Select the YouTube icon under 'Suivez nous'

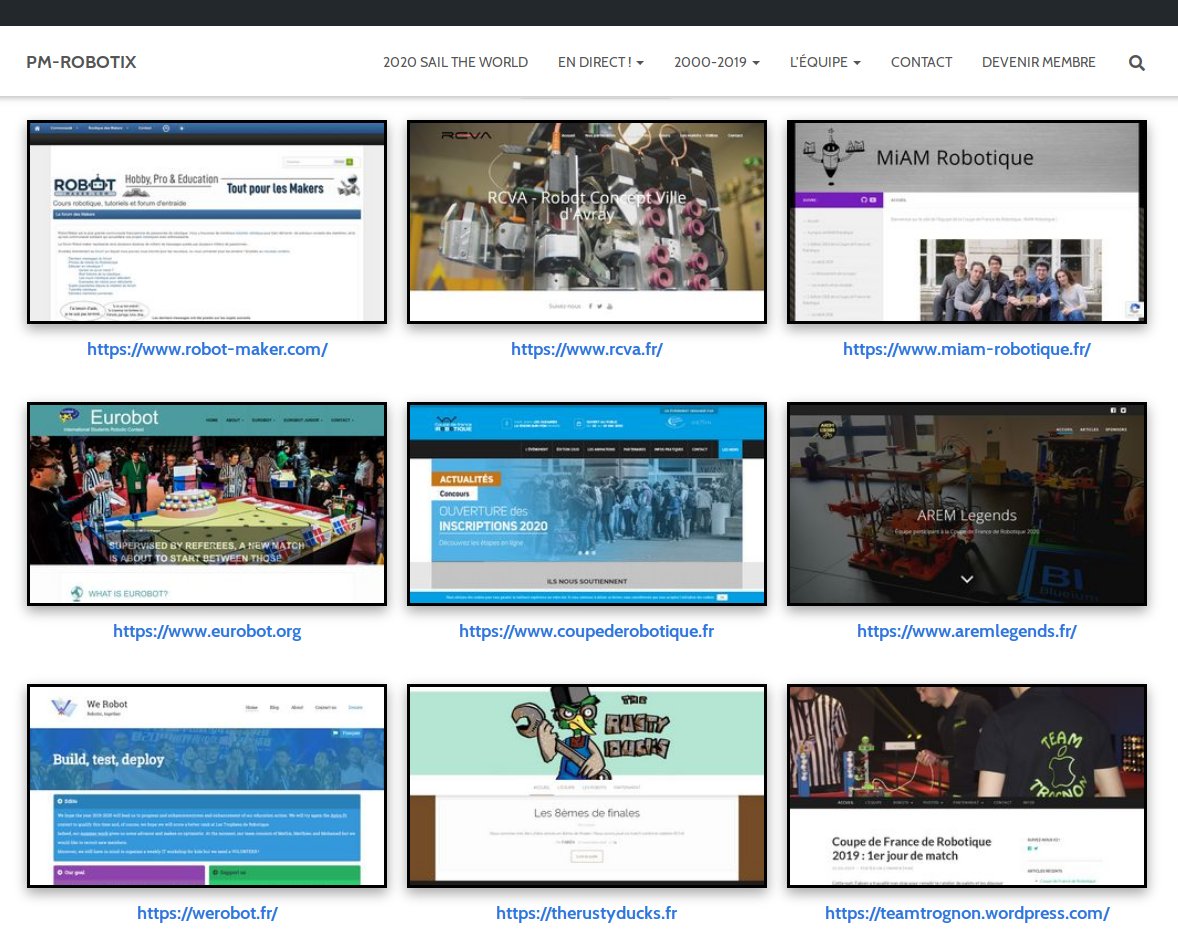(x=611, y=306)
